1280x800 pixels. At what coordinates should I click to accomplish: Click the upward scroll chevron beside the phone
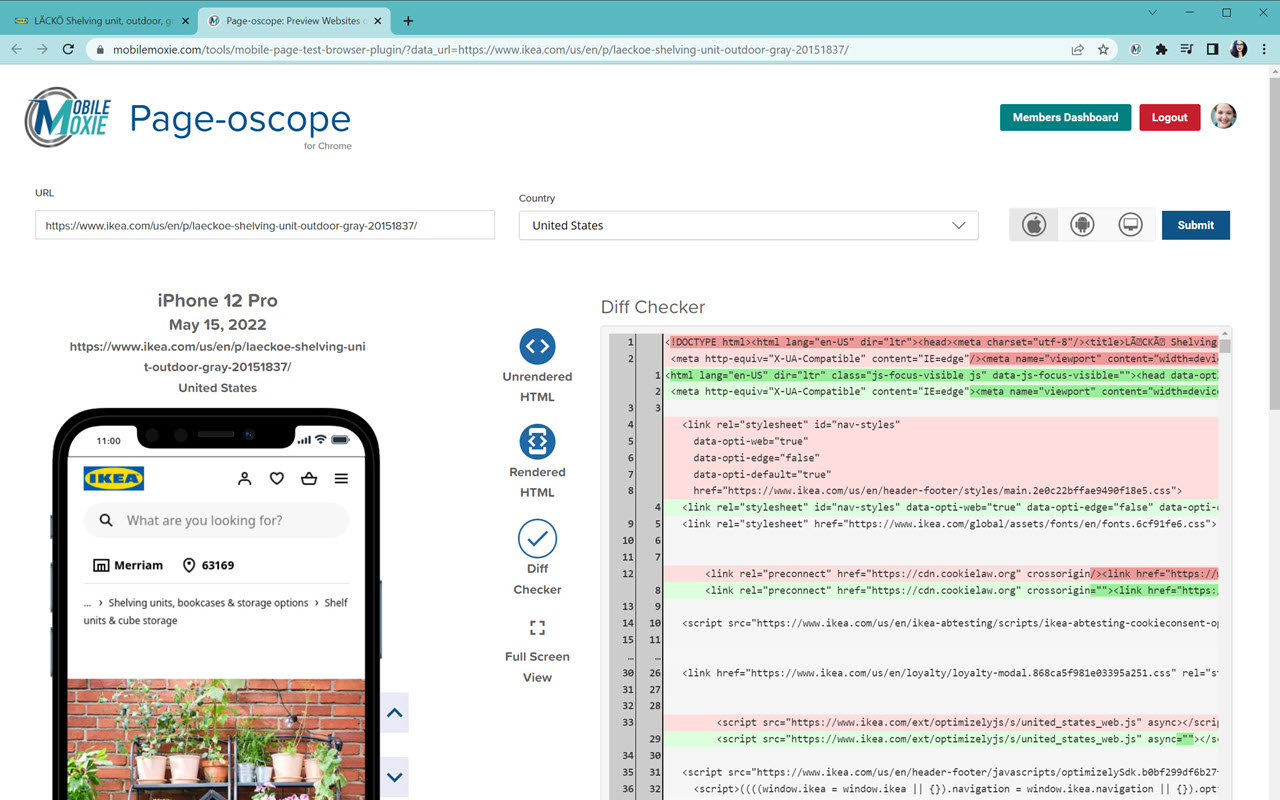tap(394, 712)
